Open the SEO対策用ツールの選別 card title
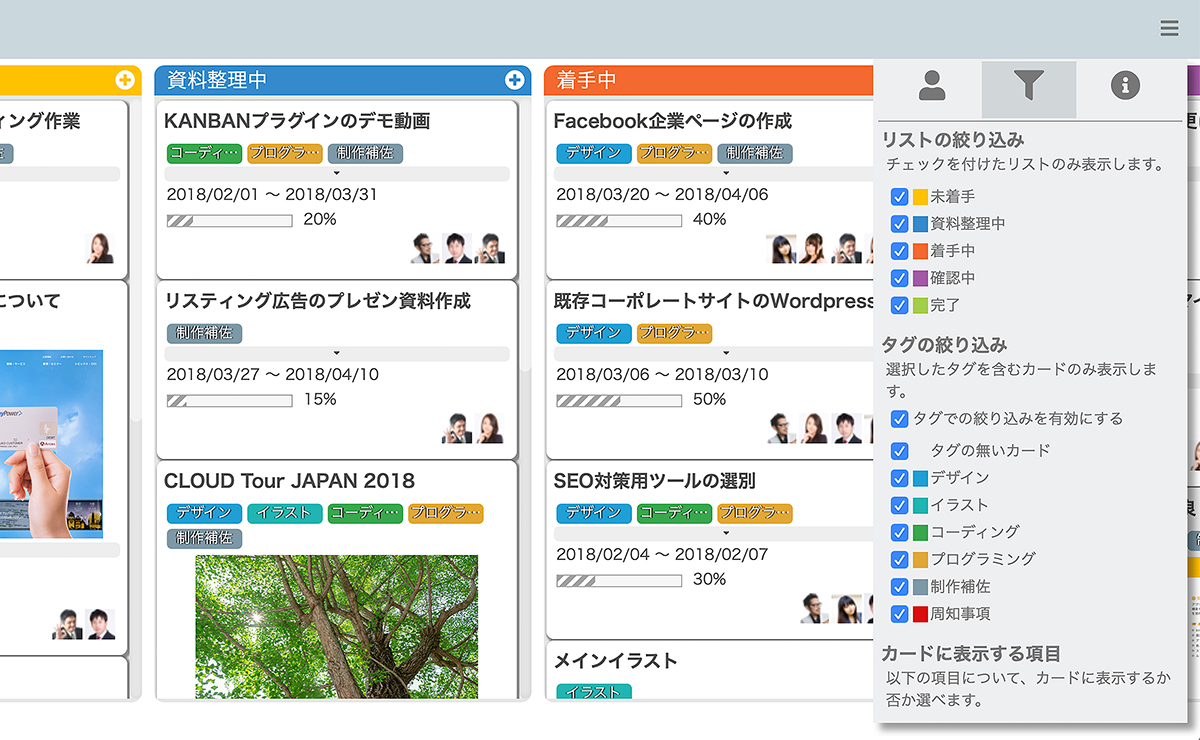Viewport: 1200px width, 740px height. 655,481
